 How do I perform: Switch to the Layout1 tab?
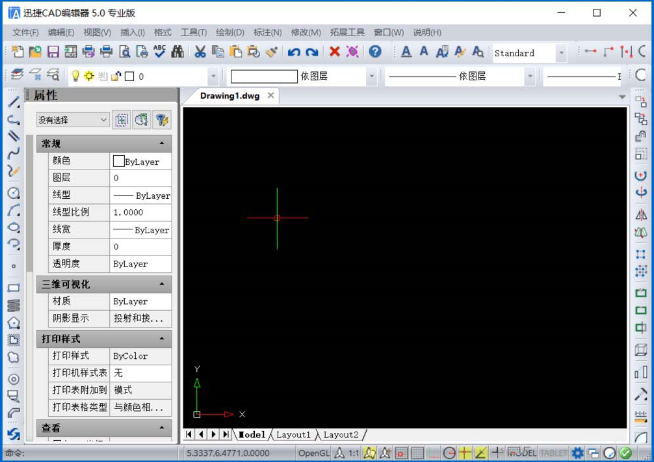pyautogui.click(x=293, y=435)
